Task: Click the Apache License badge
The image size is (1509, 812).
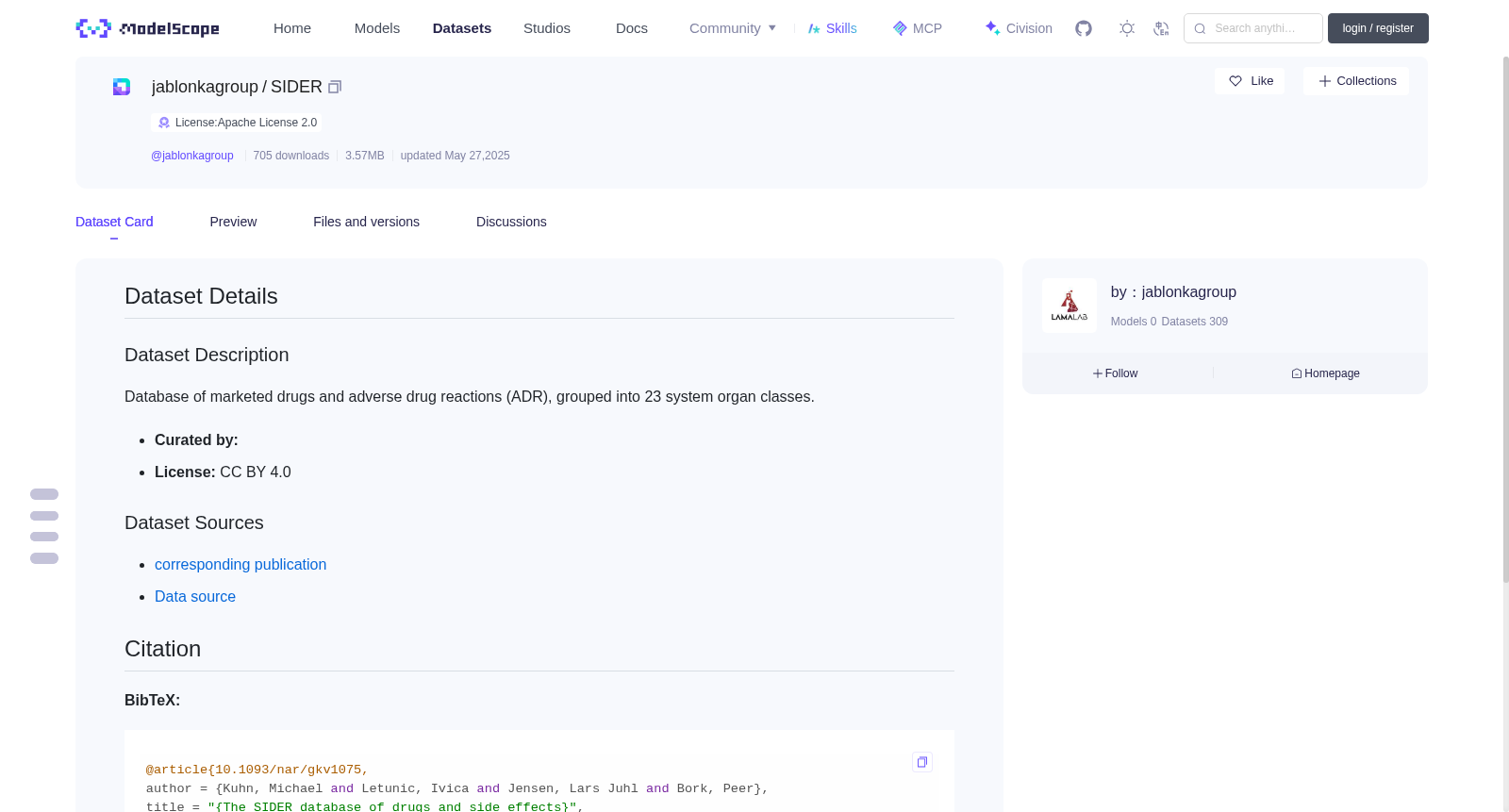Action: pyautogui.click(x=237, y=123)
